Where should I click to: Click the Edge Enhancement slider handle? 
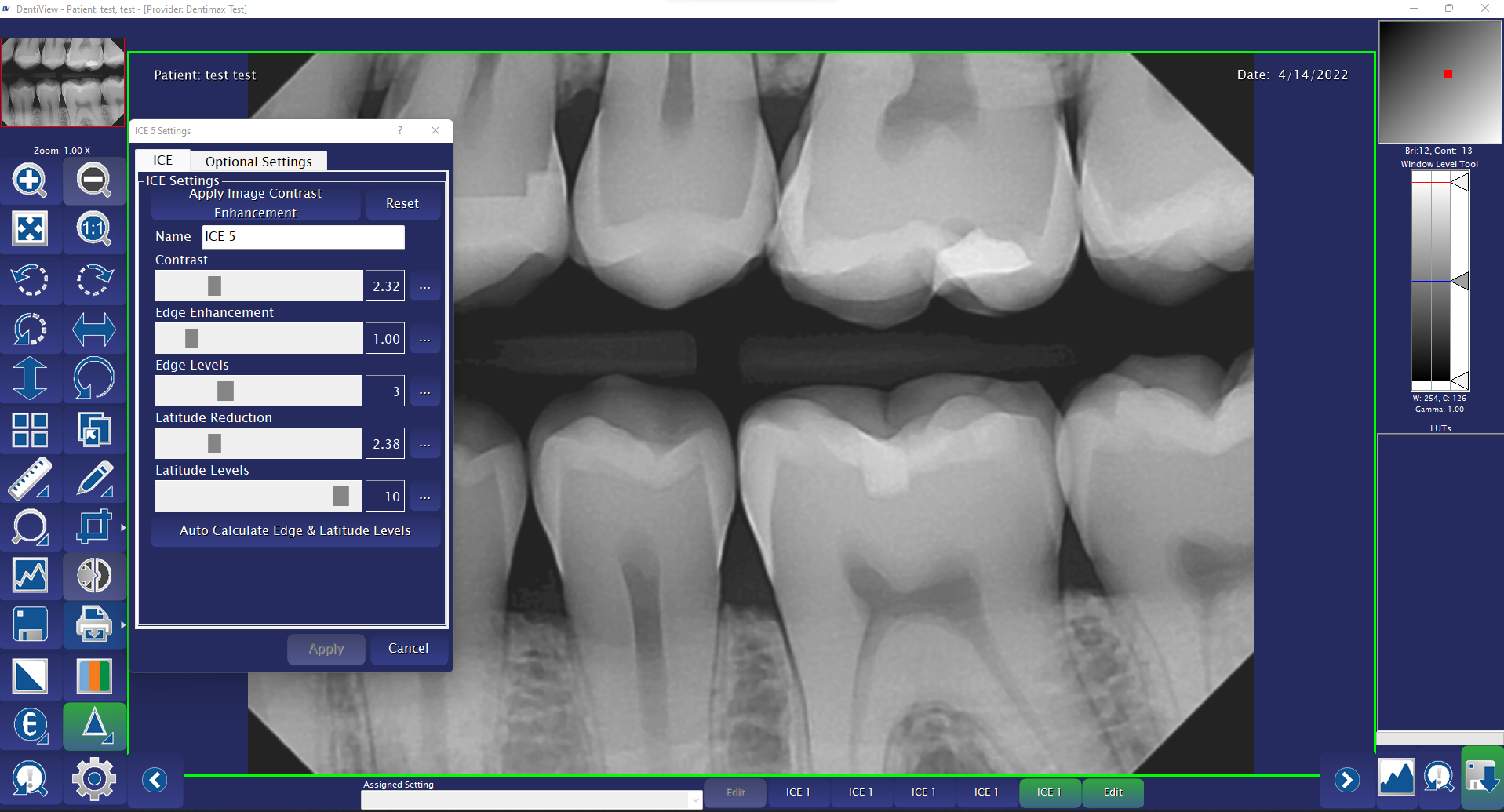(x=191, y=339)
